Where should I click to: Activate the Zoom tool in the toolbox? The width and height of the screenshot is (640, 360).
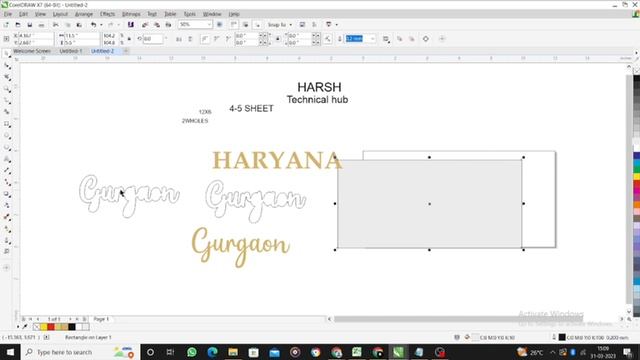[x=7, y=89]
